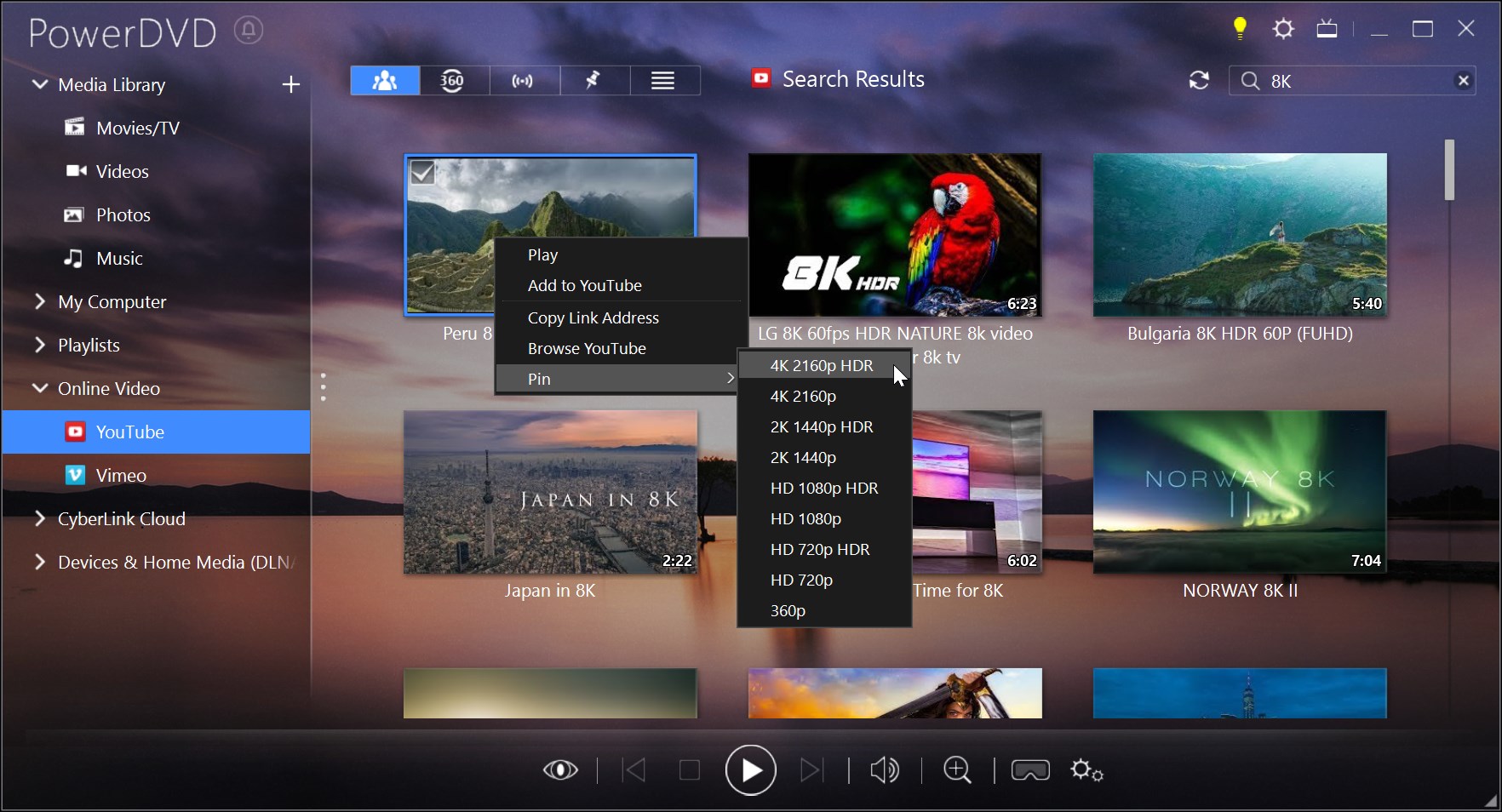Open the Japan in 8K video thumbnail
1502x812 pixels.
coord(550,493)
